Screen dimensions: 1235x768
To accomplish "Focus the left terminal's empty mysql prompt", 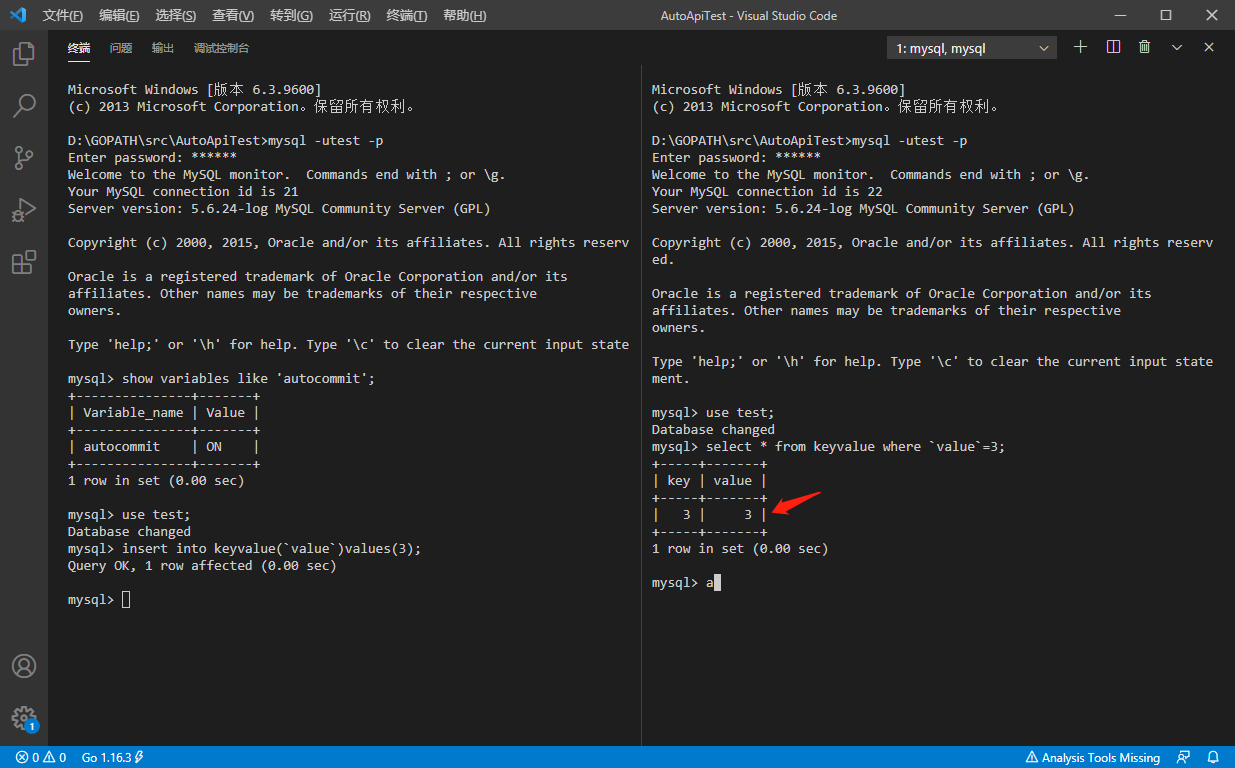I will click(x=99, y=600).
